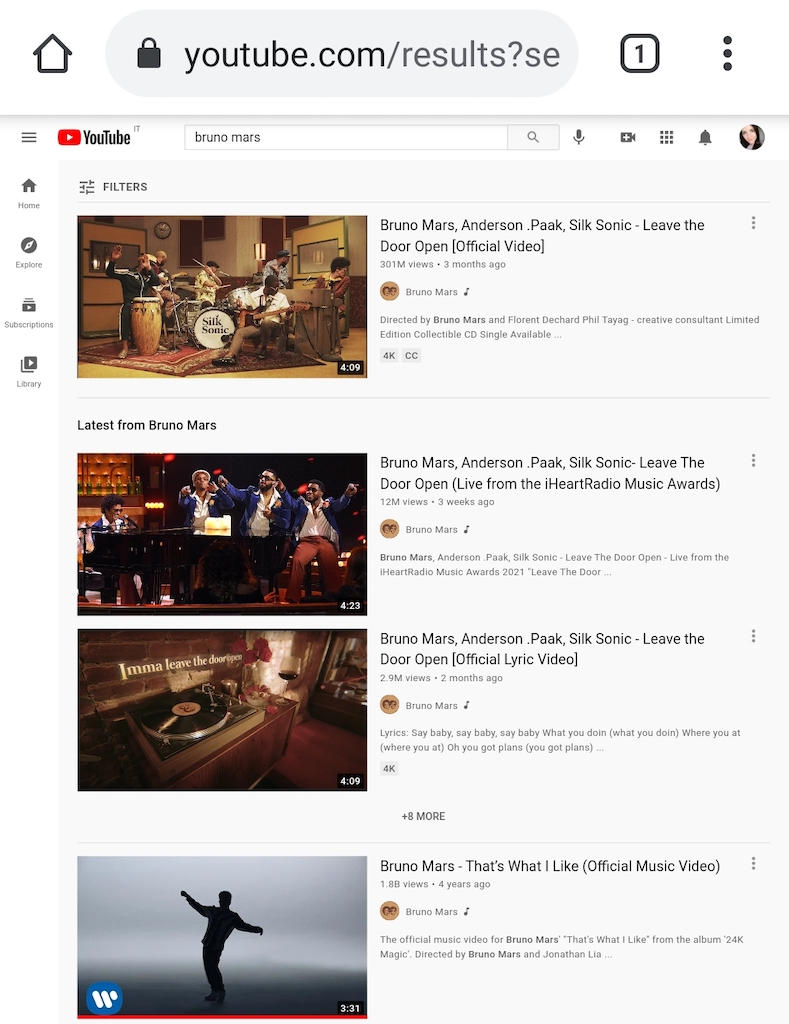Open the Create video camera icon
The image size is (789, 1024).
click(x=628, y=137)
